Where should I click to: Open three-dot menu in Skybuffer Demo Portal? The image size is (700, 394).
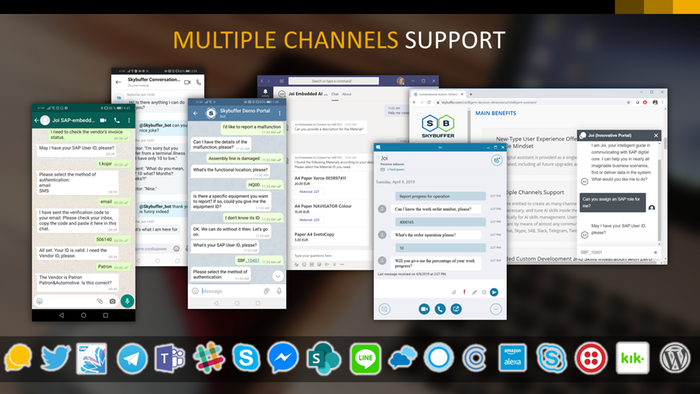click(280, 113)
